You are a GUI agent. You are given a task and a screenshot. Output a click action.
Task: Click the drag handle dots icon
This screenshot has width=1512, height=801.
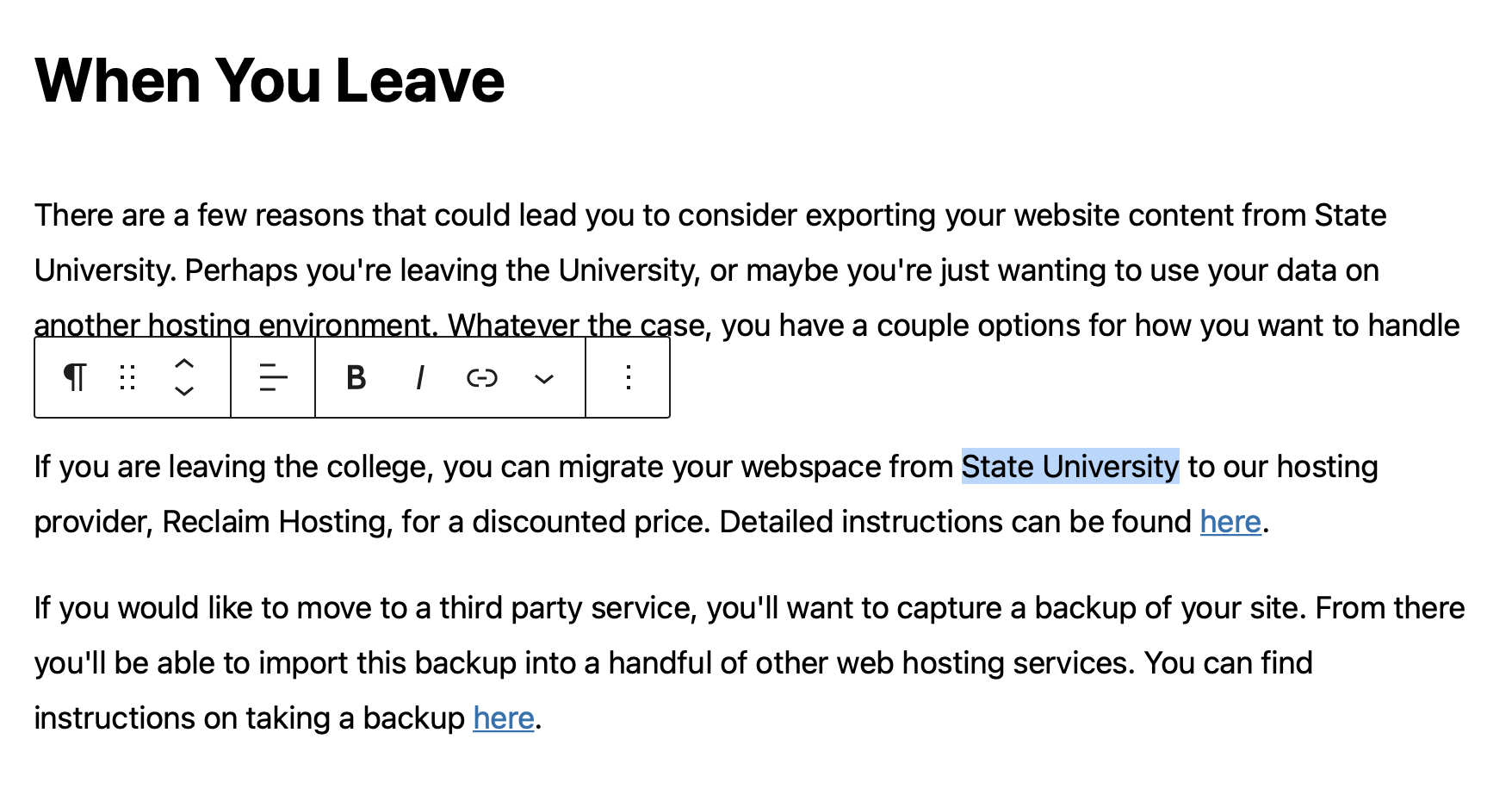(x=127, y=377)
